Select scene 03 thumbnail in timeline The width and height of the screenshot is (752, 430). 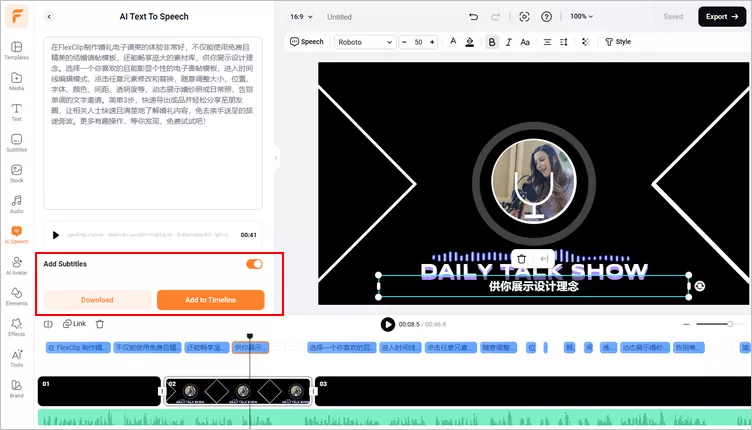click(533, 391)
